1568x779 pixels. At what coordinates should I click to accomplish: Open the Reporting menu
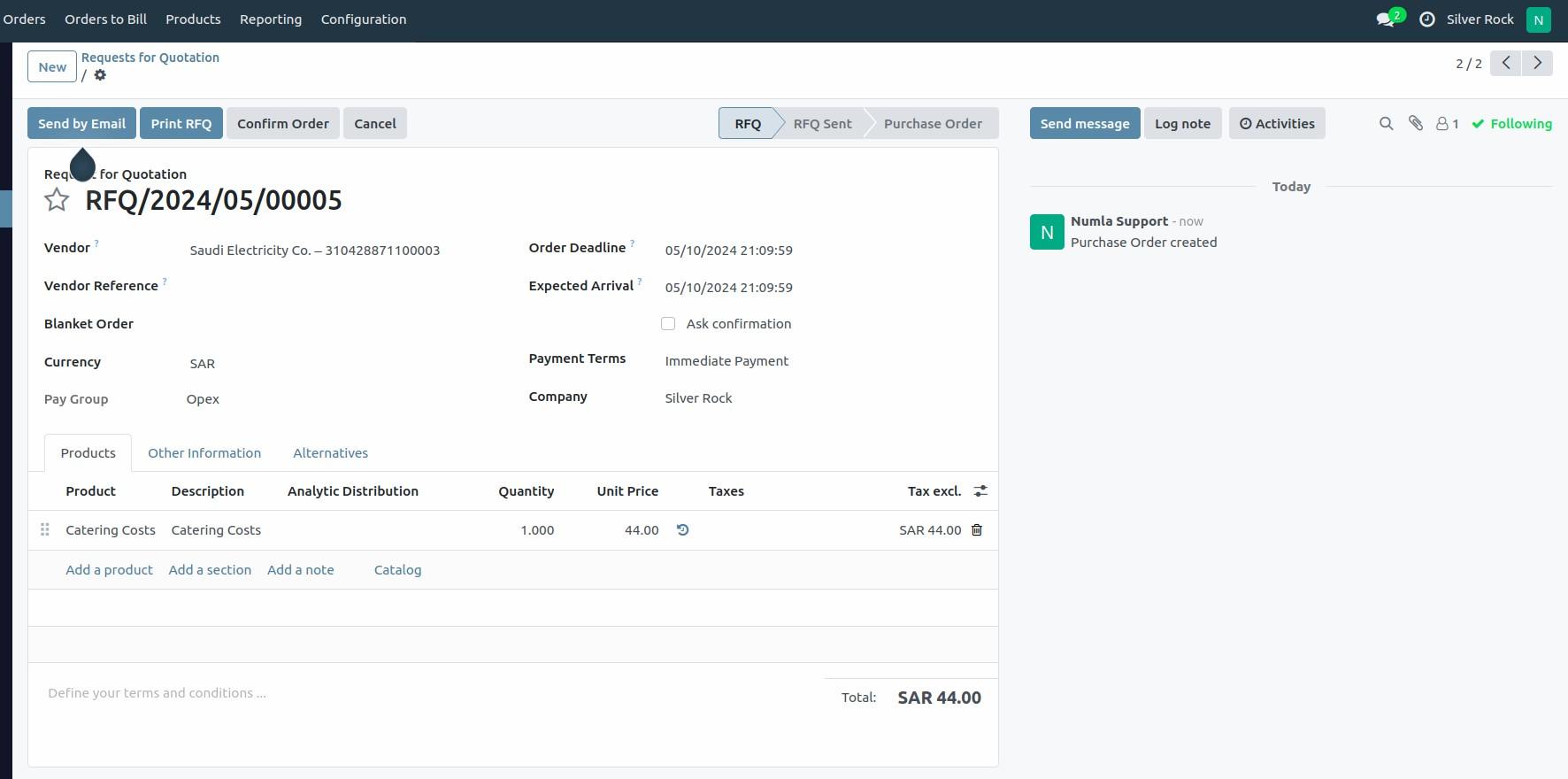(x=271, y=19)
